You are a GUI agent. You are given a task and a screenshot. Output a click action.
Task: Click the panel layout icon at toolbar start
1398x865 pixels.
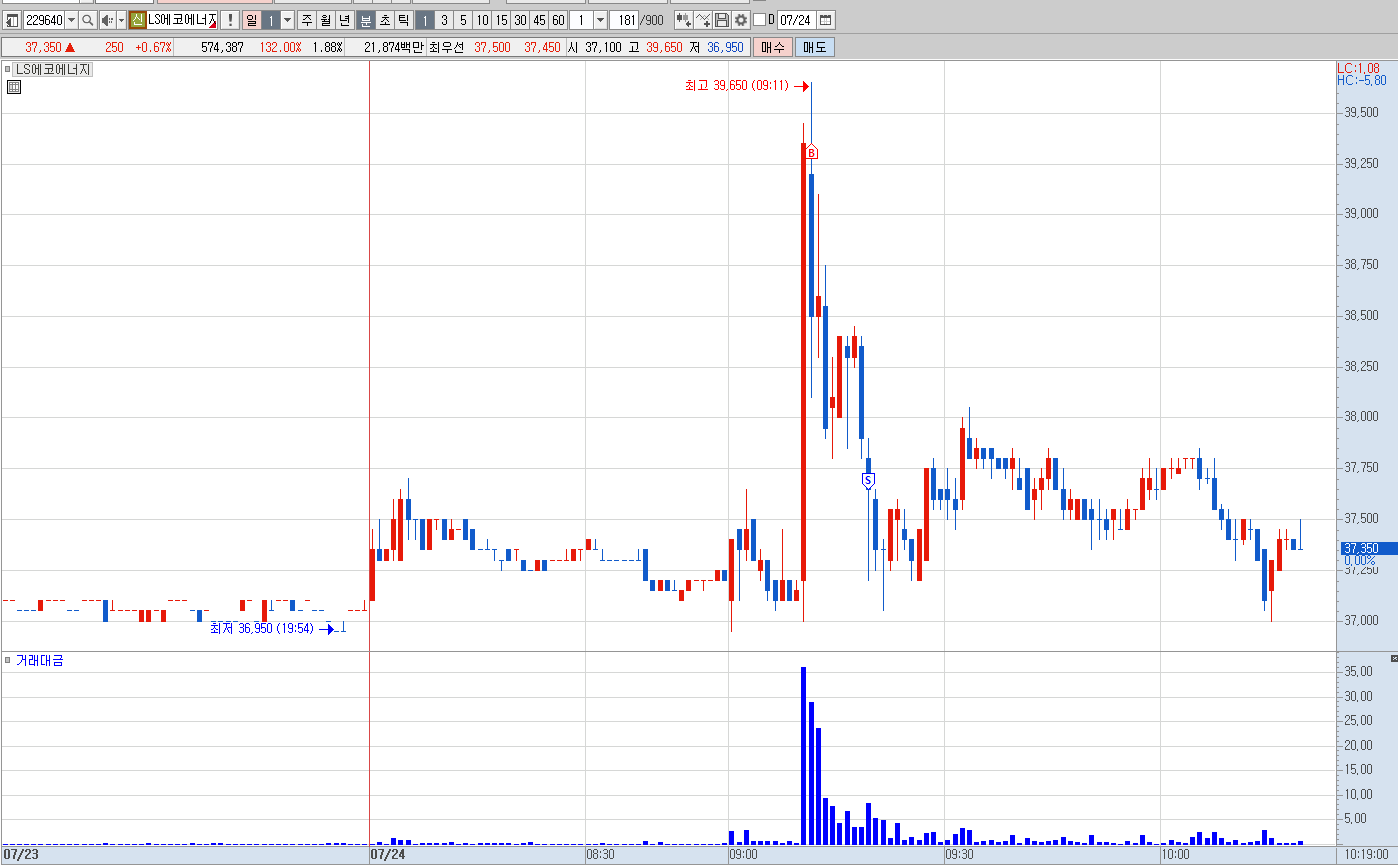point(12,20)
